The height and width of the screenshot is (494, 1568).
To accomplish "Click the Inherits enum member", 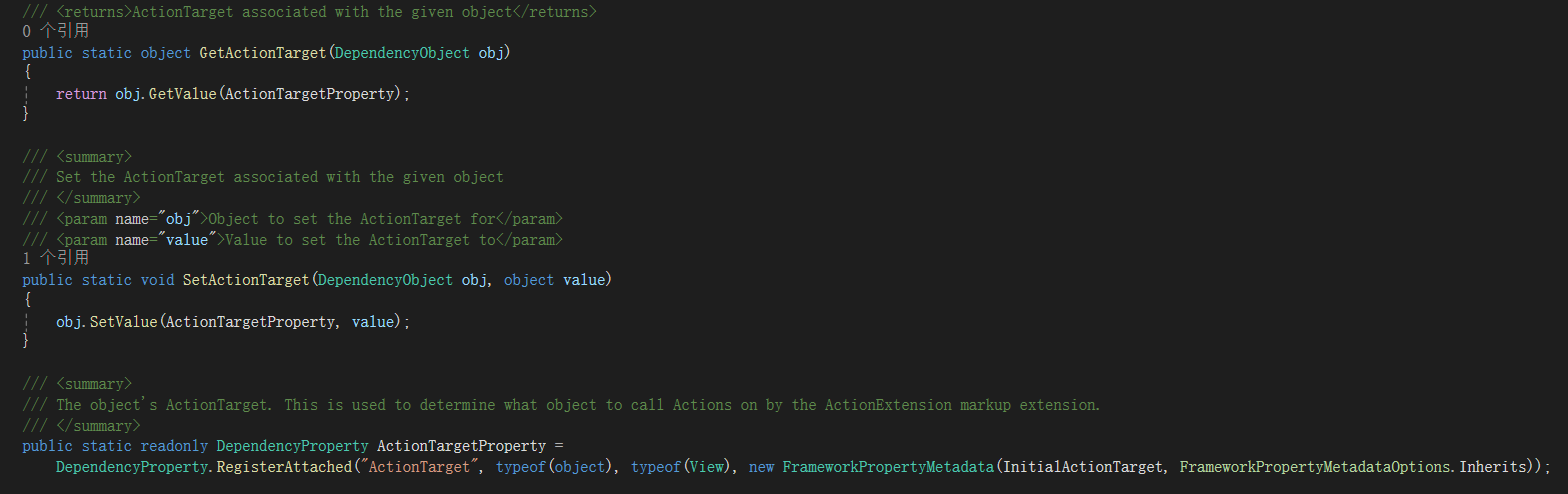I will (1492, 467).
